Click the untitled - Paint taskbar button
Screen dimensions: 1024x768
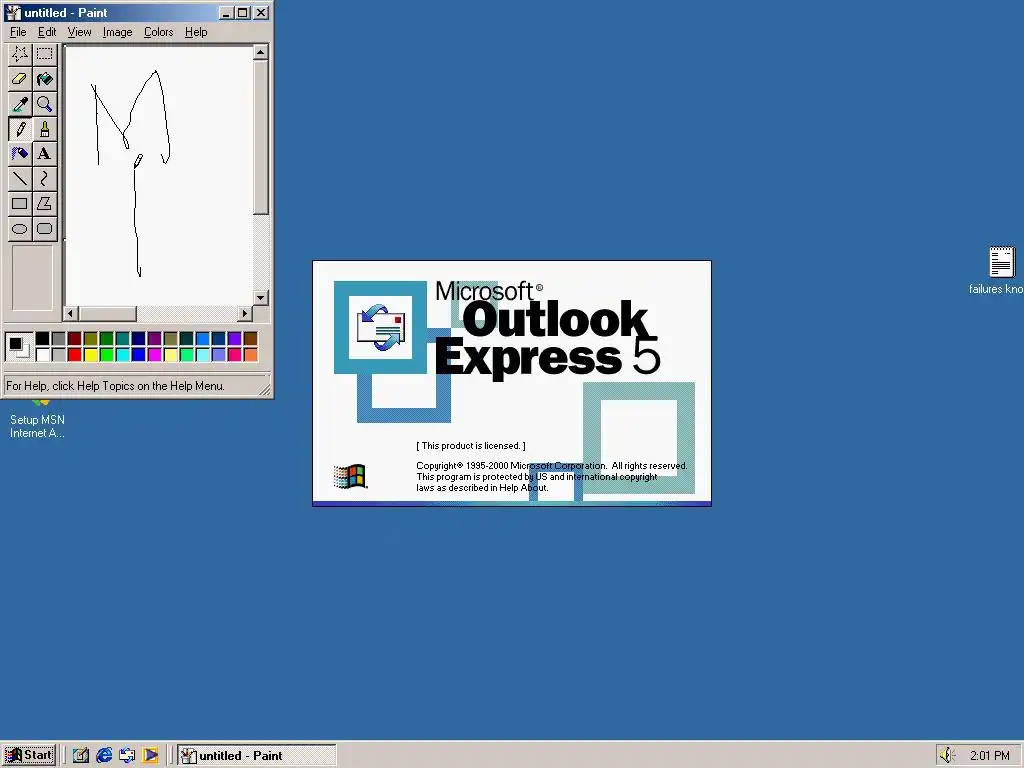(257, 756)
